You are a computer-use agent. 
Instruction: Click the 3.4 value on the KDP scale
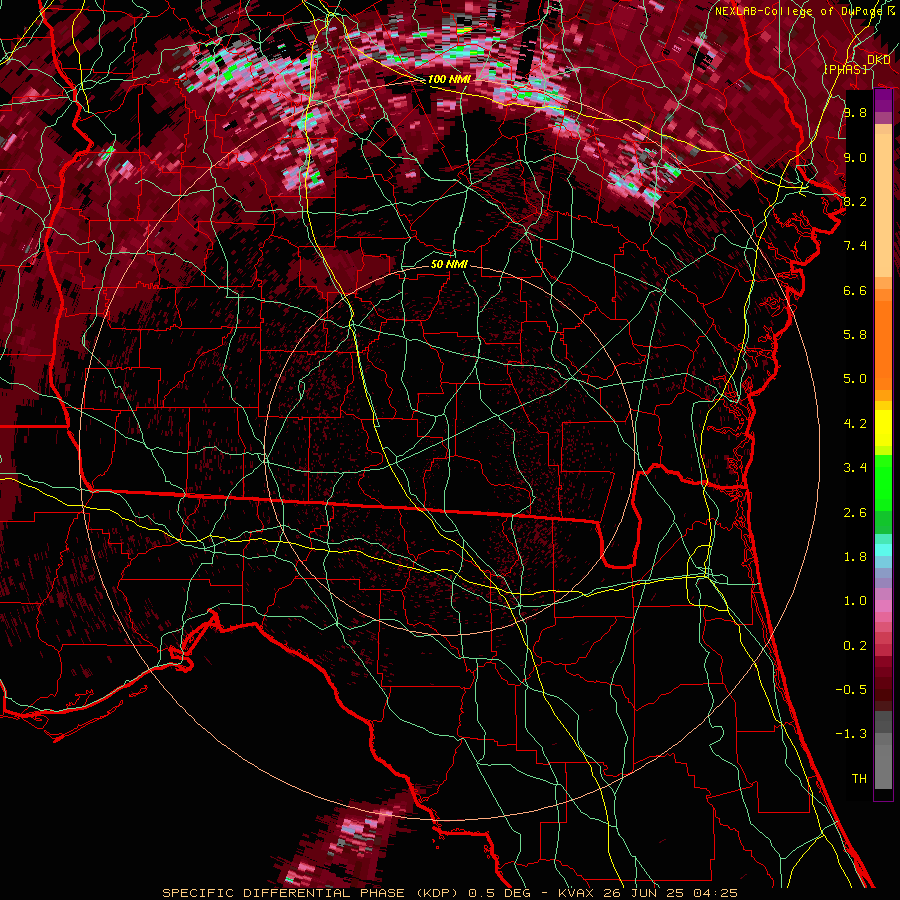click(x=855, y=468)
